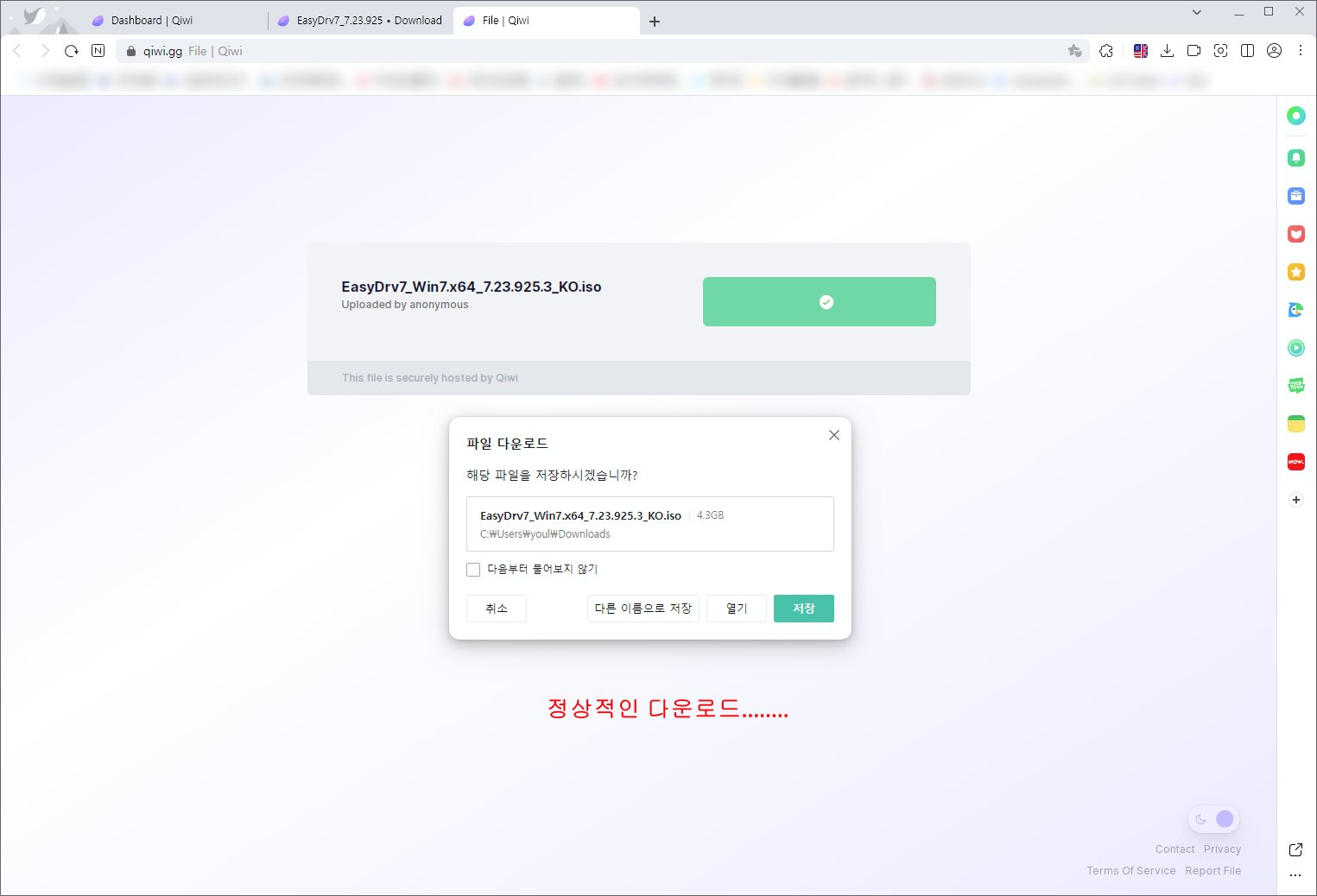Click the C:\Users\youl\Downloads path text

pyautogui.click(x=545, y=534)
